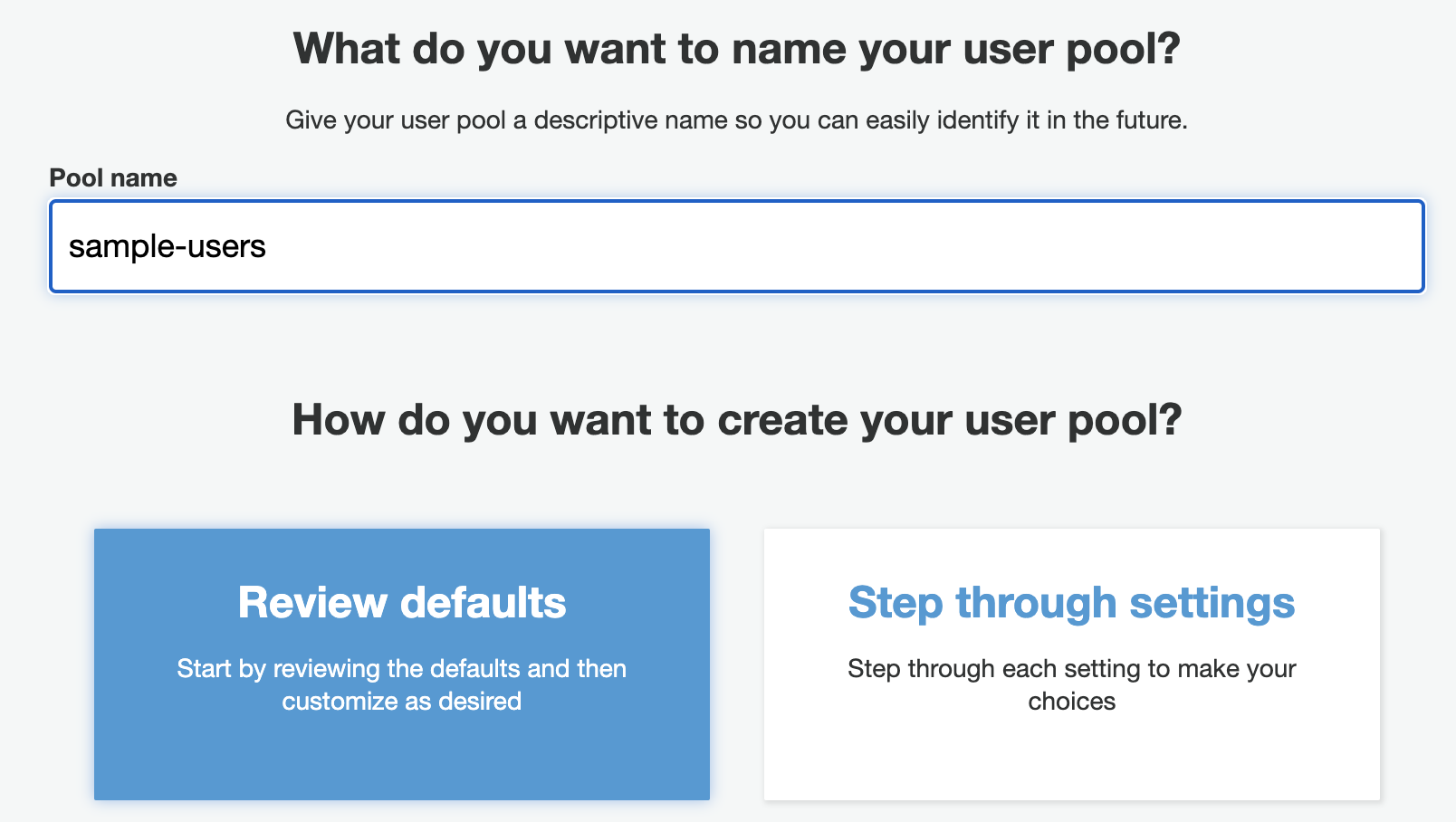Click the word 'customize as desired' in blue card

(402, 701)
